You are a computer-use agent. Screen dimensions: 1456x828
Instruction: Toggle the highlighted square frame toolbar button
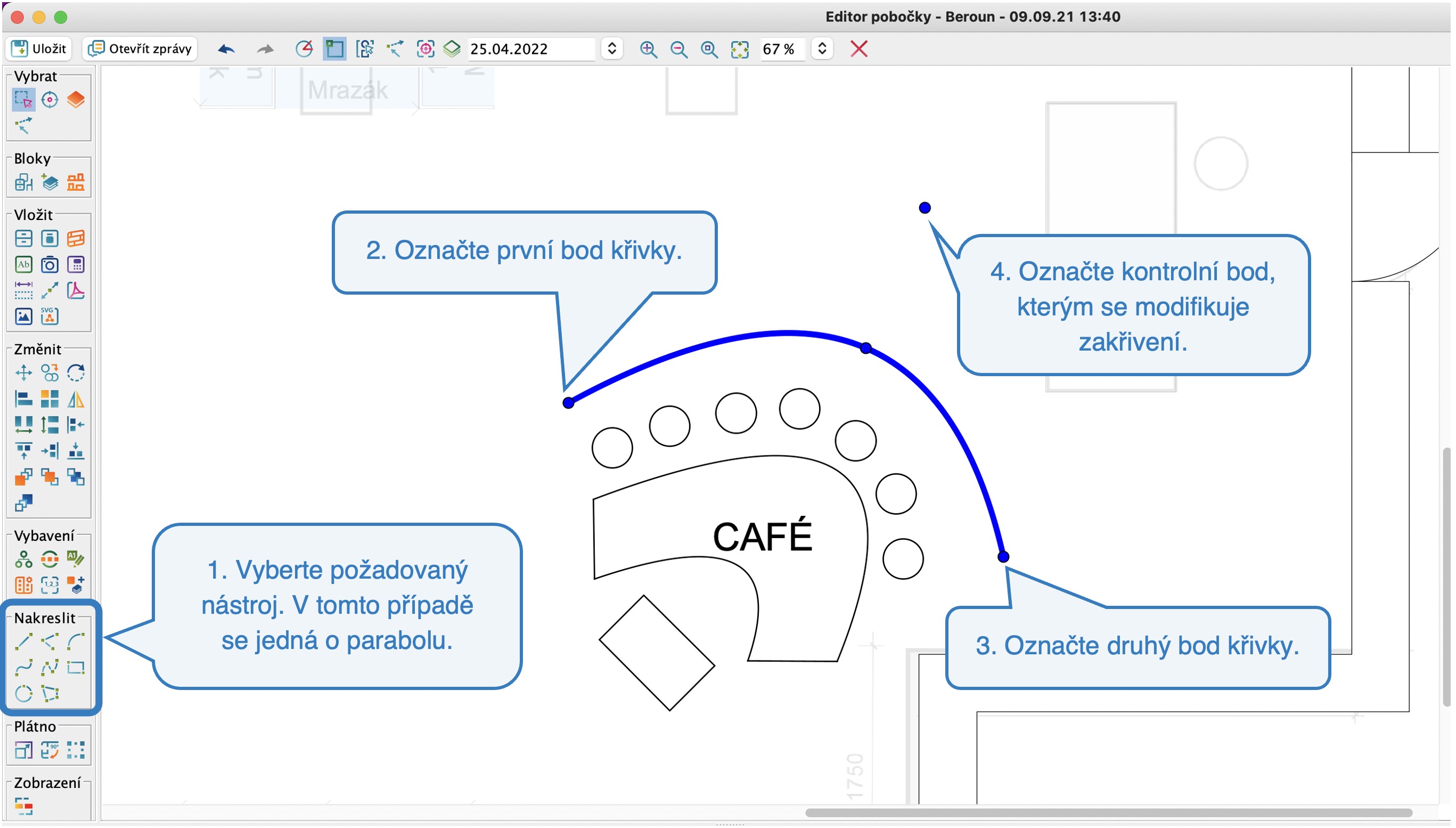point(335,49)
